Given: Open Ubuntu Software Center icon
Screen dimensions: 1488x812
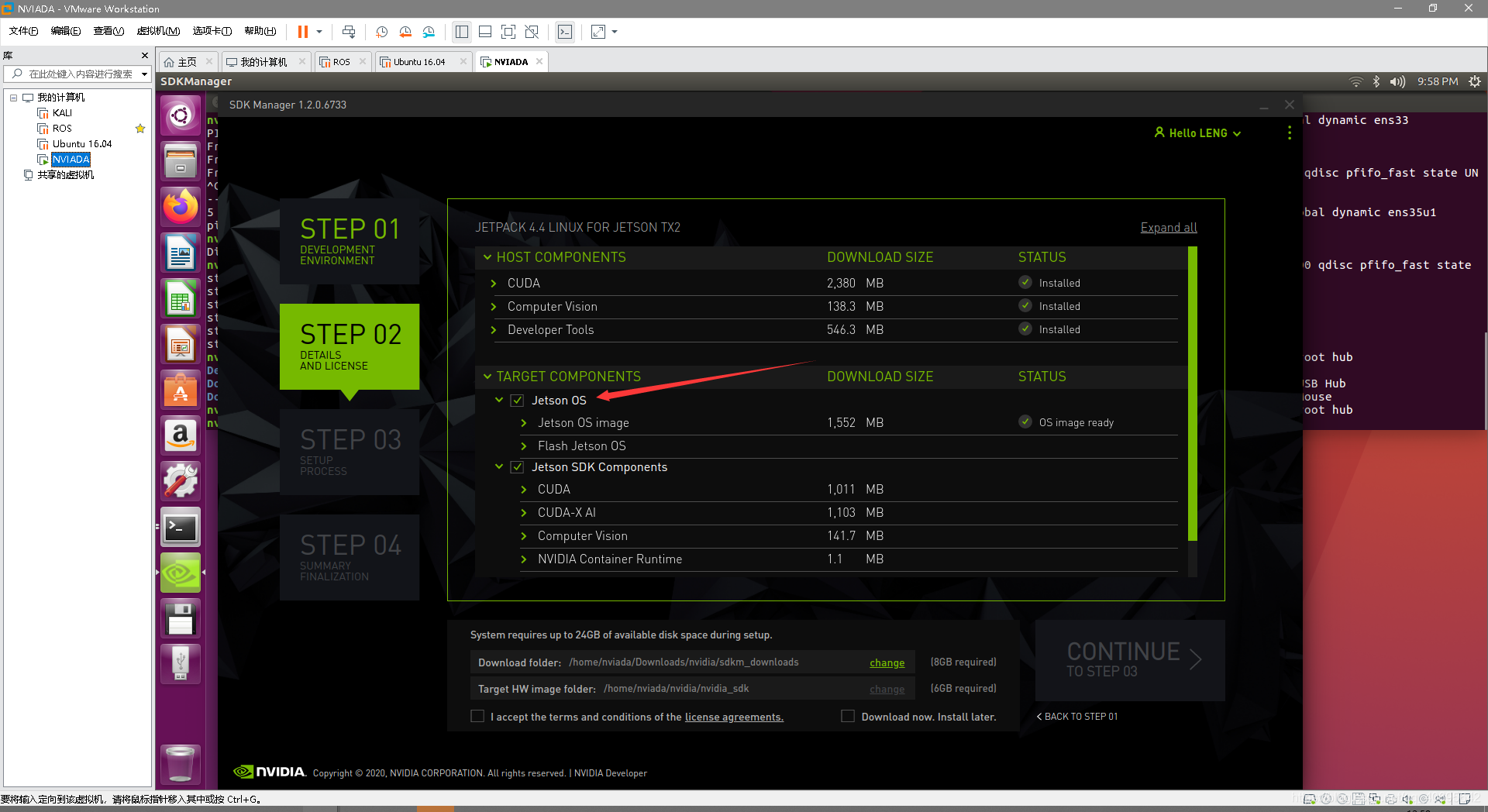Looking at the screenshot, I should [x=181, y=390].
